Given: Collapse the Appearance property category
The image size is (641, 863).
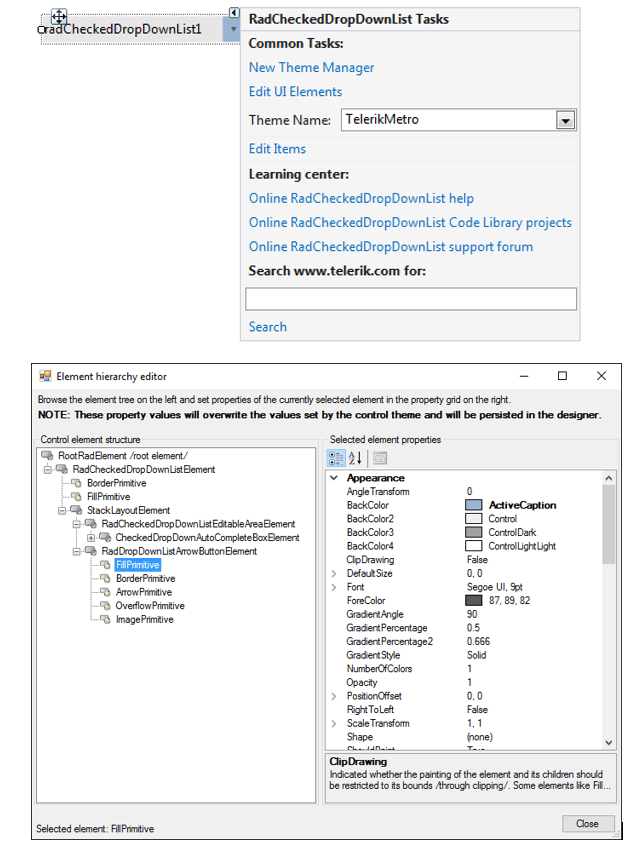Looking at the screenshot, I should pos(334,477).
